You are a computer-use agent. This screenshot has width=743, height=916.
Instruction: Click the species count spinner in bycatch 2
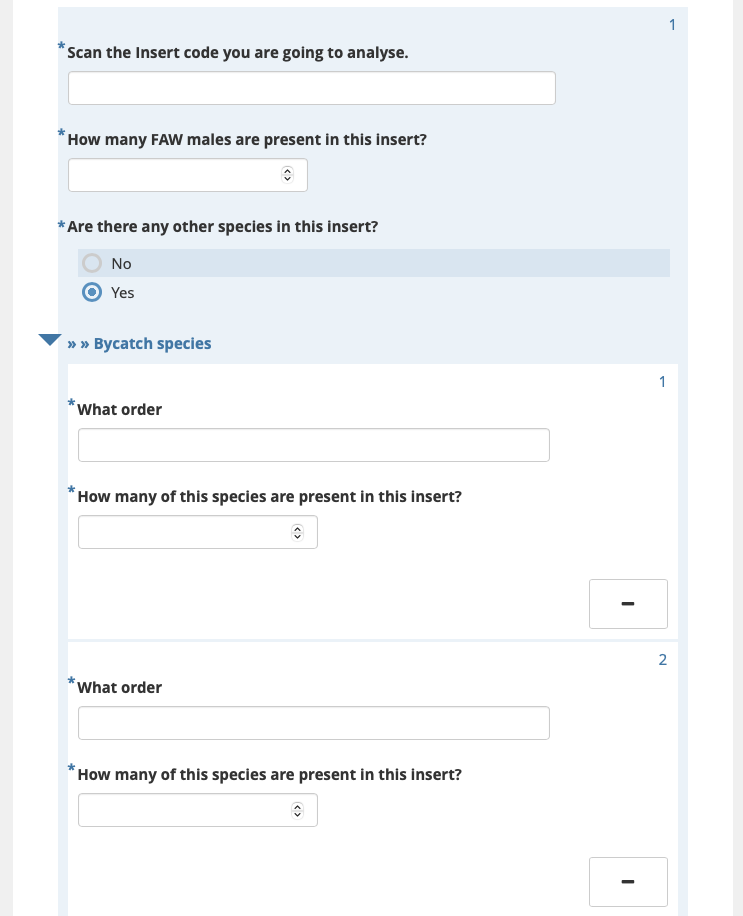[x=297, y=810]
